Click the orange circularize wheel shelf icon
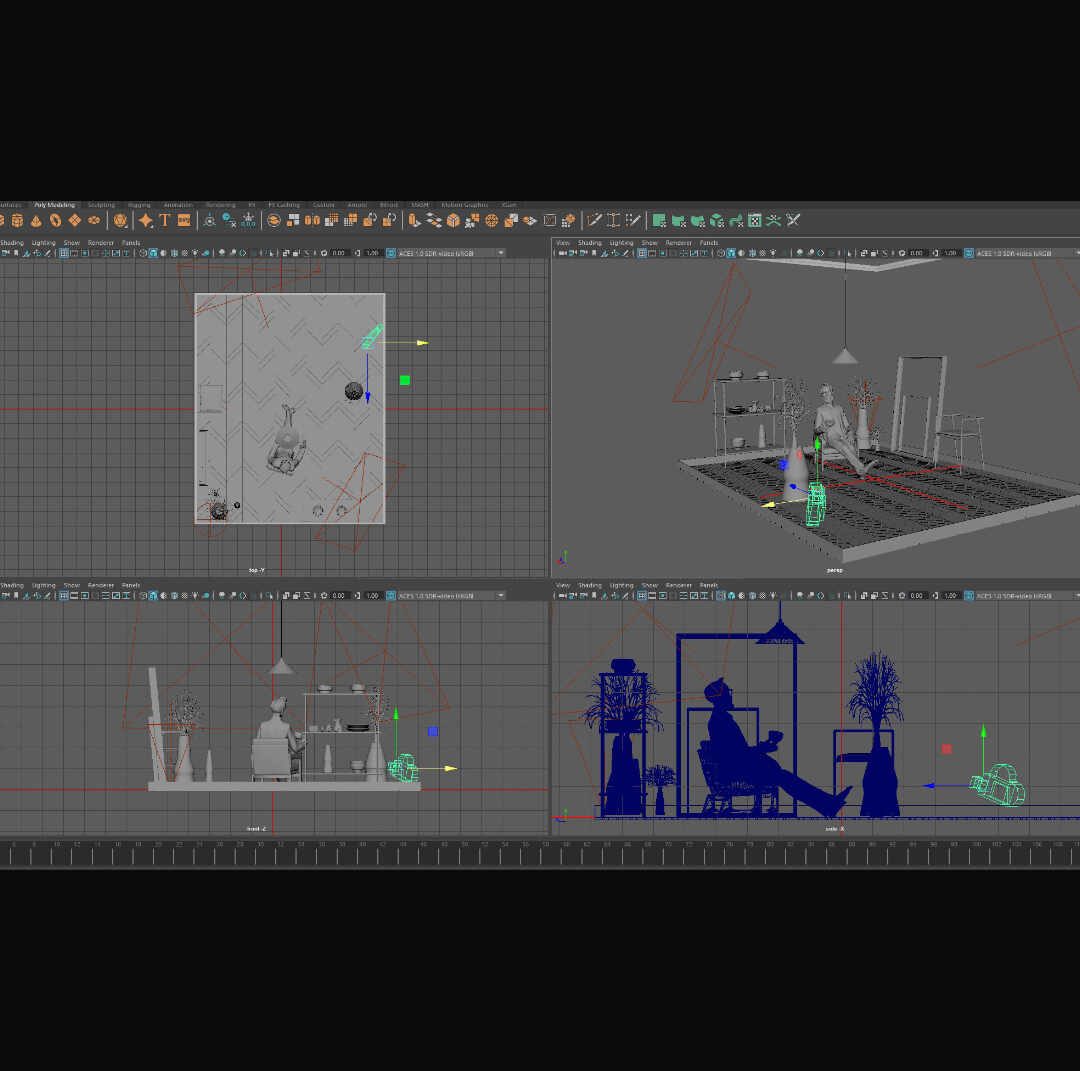Screen dimensions: 1080x1071 492,221
